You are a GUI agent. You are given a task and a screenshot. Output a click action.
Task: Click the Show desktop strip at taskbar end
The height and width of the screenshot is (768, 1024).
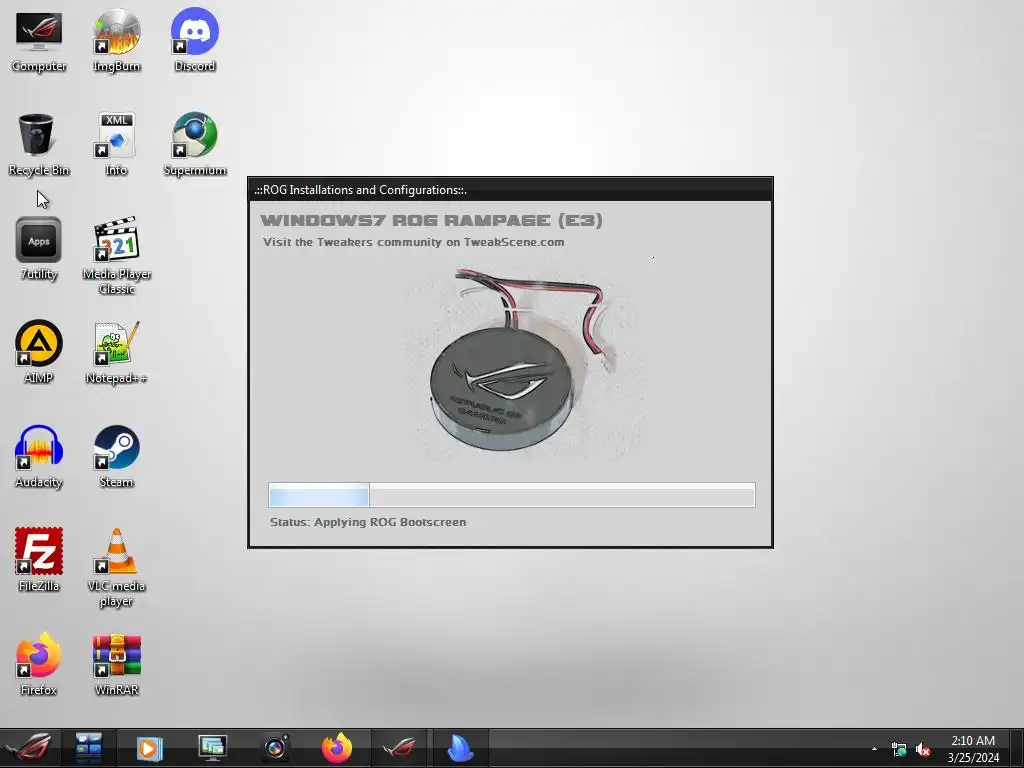pos(1017,748)
